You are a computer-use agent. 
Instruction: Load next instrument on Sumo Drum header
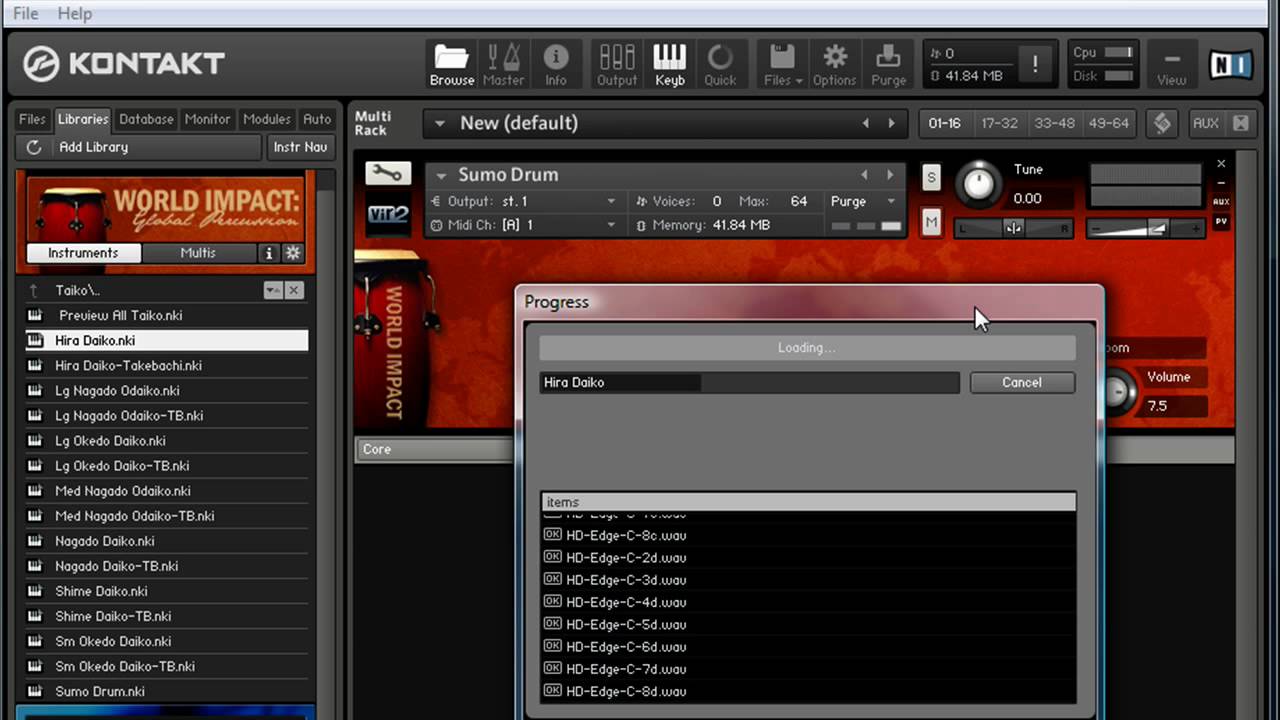[890, 174]
